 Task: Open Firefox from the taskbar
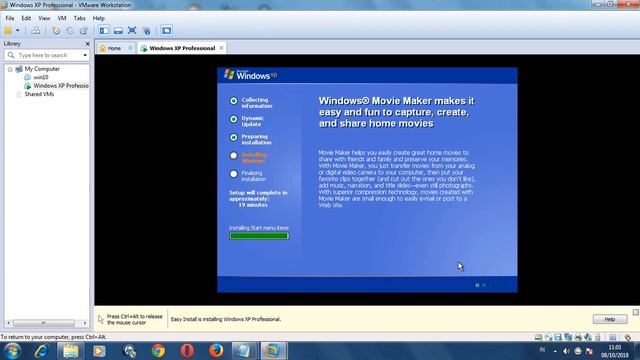click(x=216, y=351)
